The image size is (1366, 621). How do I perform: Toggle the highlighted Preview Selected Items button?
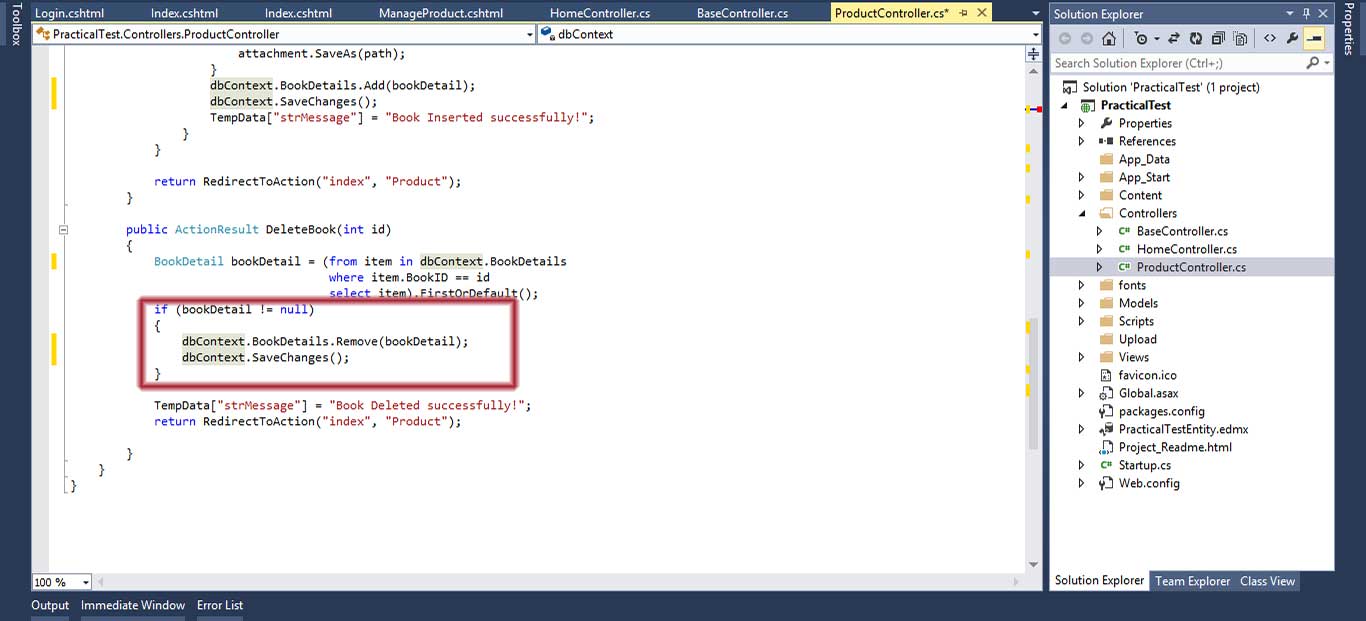tap(1314, 38)
